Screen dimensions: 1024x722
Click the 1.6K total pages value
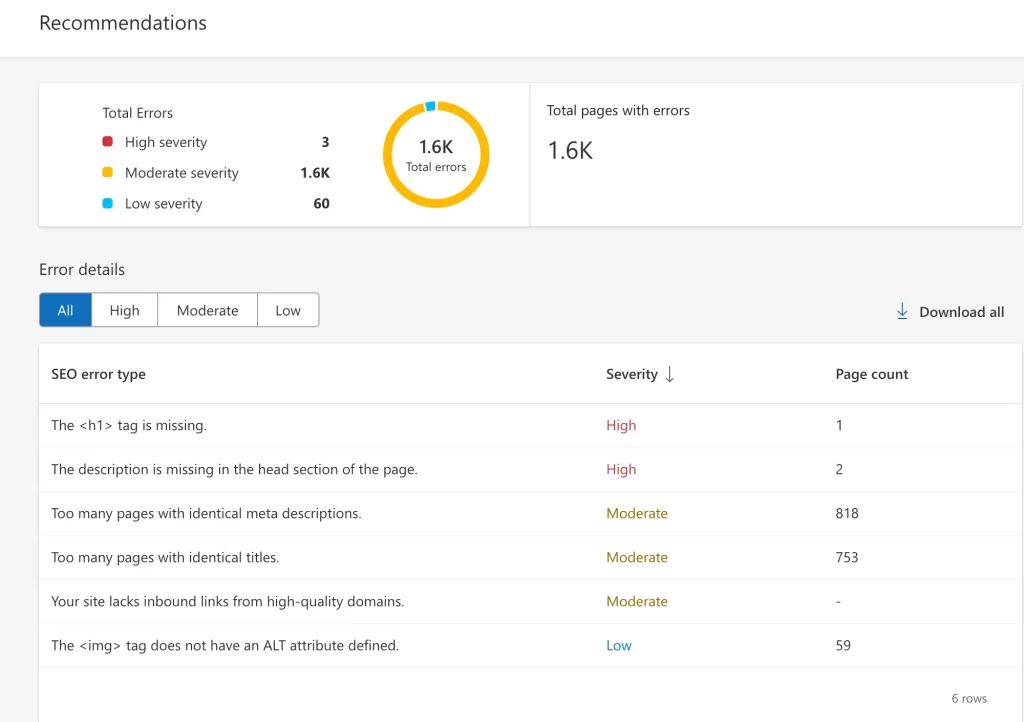pyautogui.click(x=570, y=151)
